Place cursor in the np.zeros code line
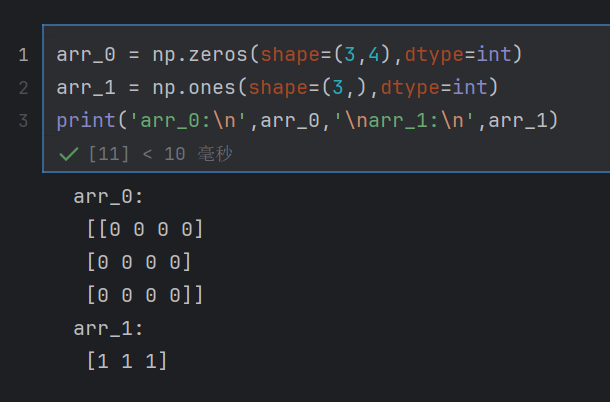The height and width of the screenshot is (402, 610). pyautogui.click(x=289, y=54)
